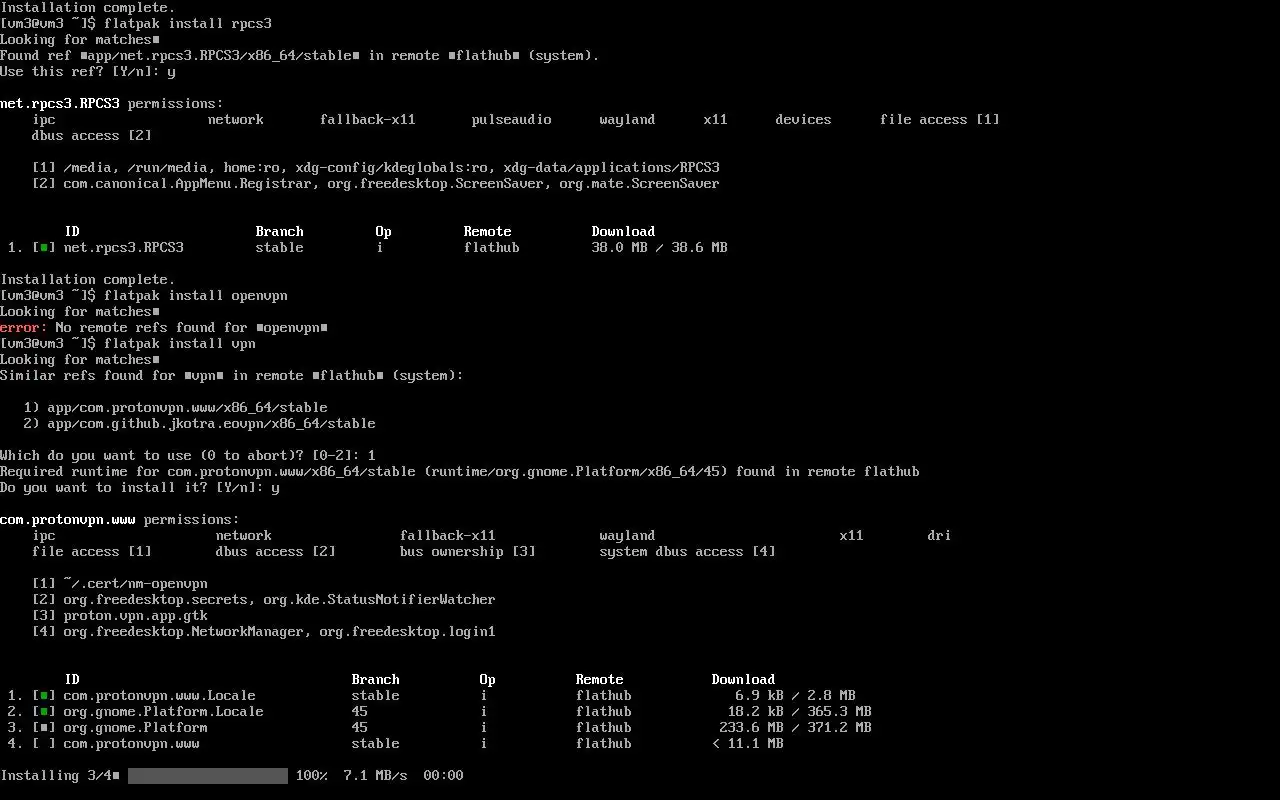Click the net.rpcs3.RPCS3 ID in the table row
Image resolution: width=1280 pixels, height=800 pixels.
point(124,248)
